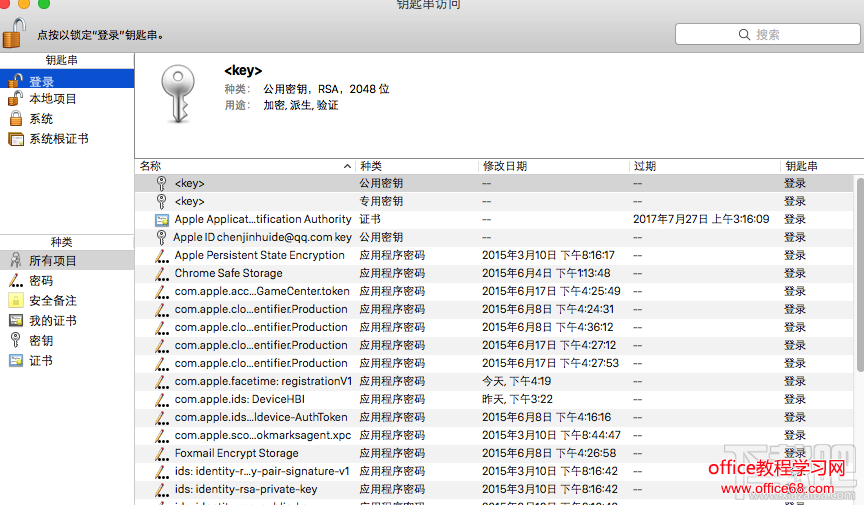The width and height of the screenshot is (864, 505).
Task: Filter by 密钥 category
Action: [x=41, y=341]
